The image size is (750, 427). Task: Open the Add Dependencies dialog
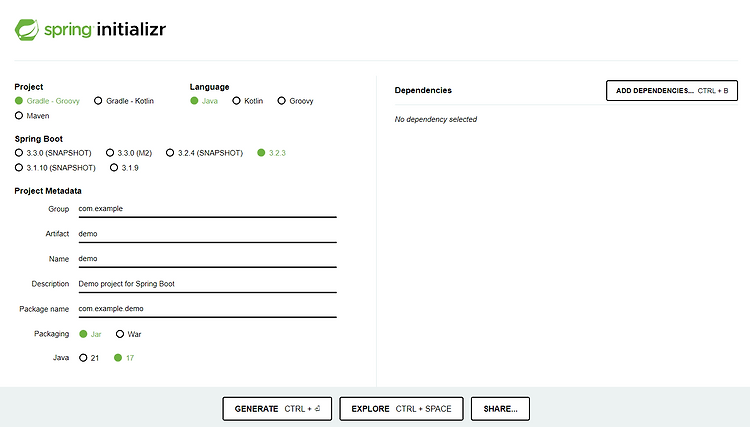pos(672,90)
